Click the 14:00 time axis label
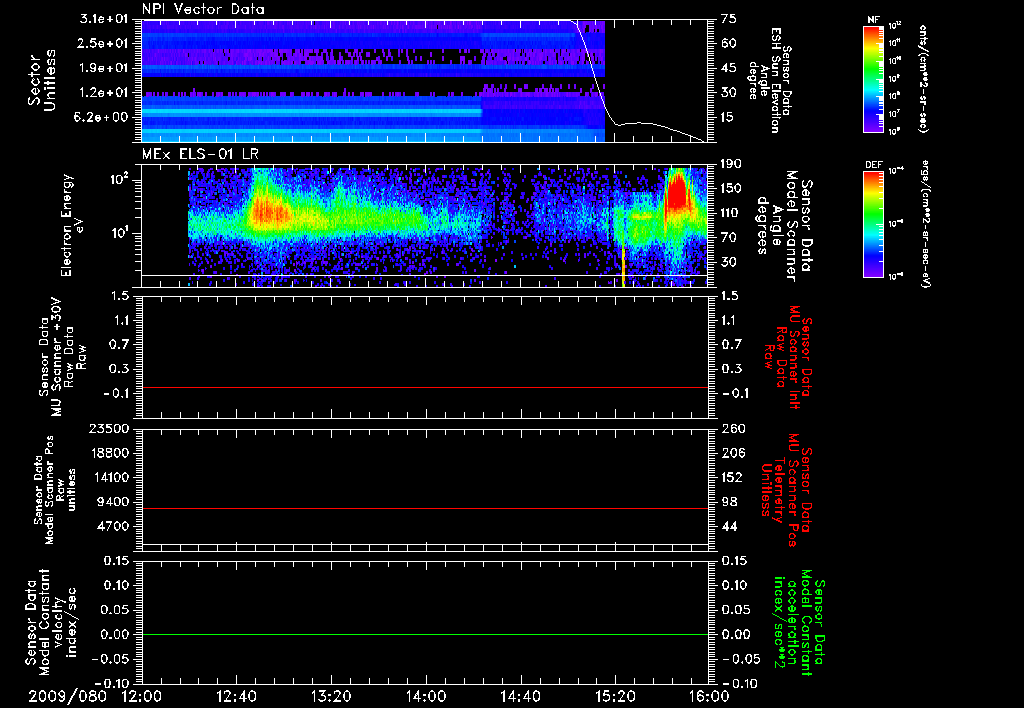Image resolution: width=1024 pixels, height=708 pixels. [426, 696]
